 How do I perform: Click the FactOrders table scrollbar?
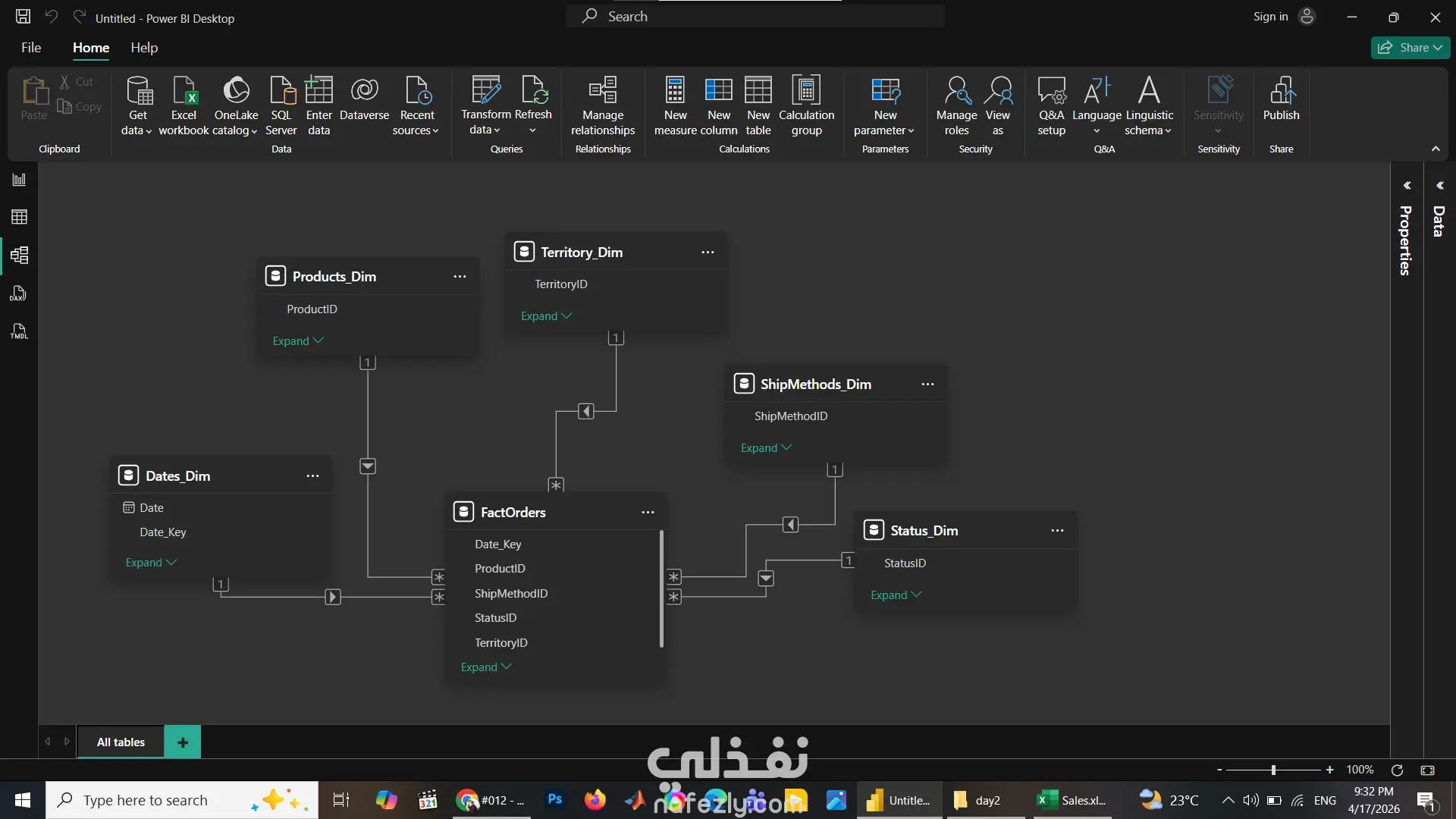point(661,588)
